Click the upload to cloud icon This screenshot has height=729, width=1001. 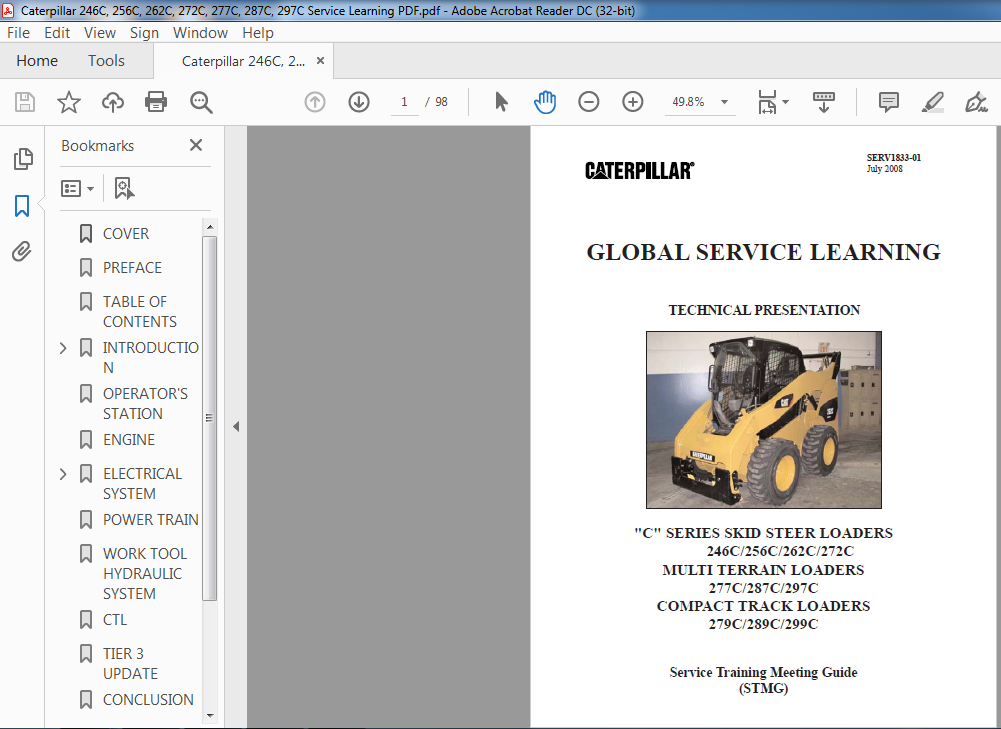point(113,102)
